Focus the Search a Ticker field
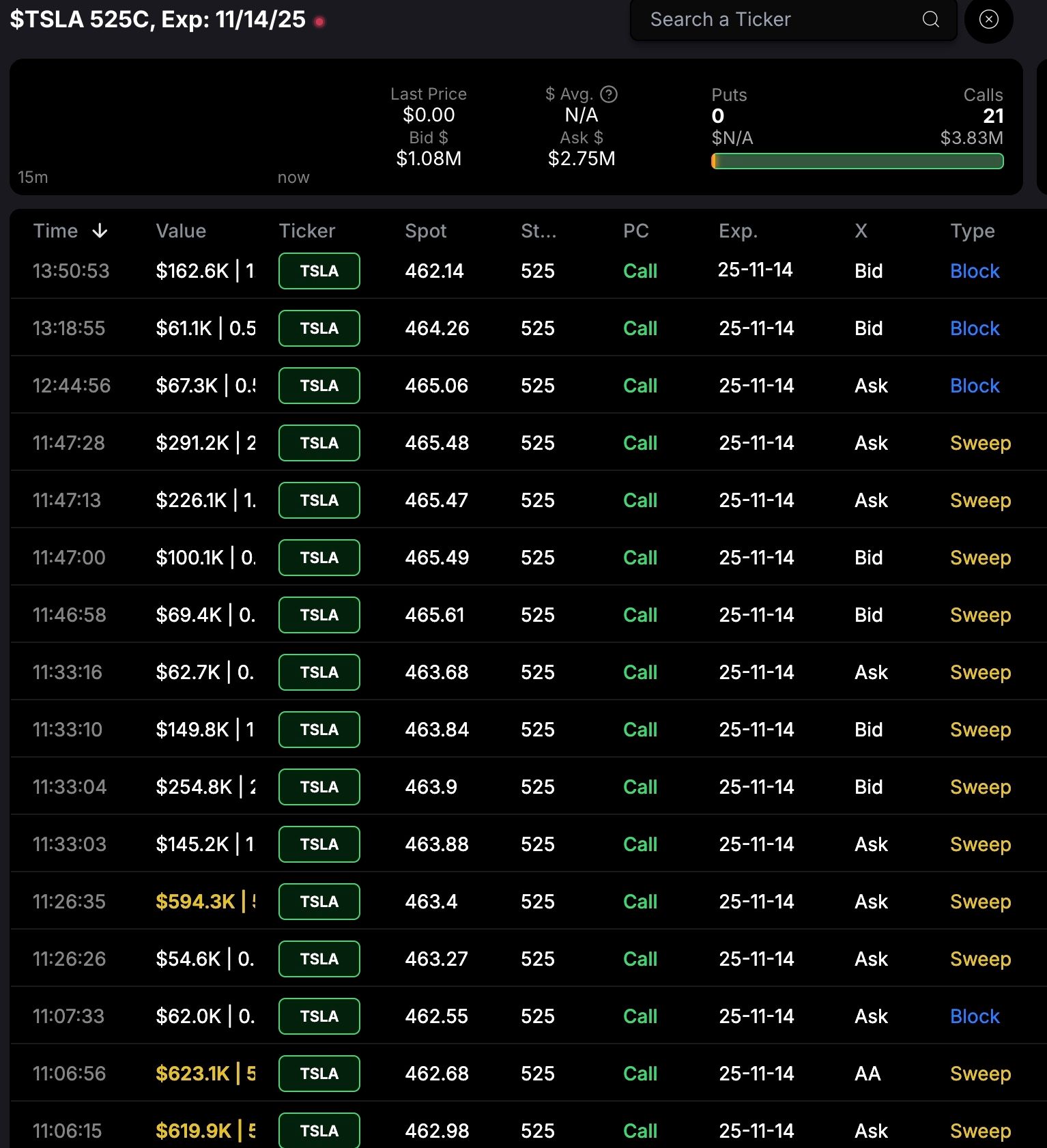 (x=793, y=20)
